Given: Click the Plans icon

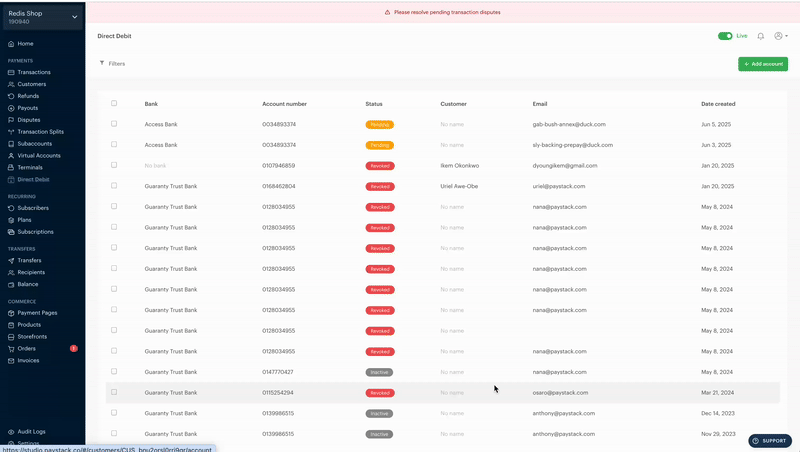Looking at the screenshot, I should point(11,220).
